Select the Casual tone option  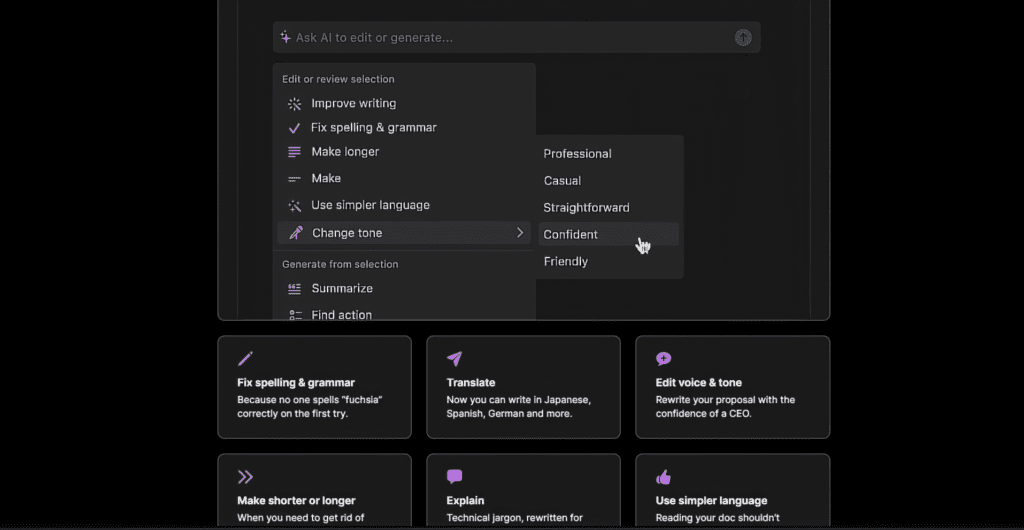(562, 181)
